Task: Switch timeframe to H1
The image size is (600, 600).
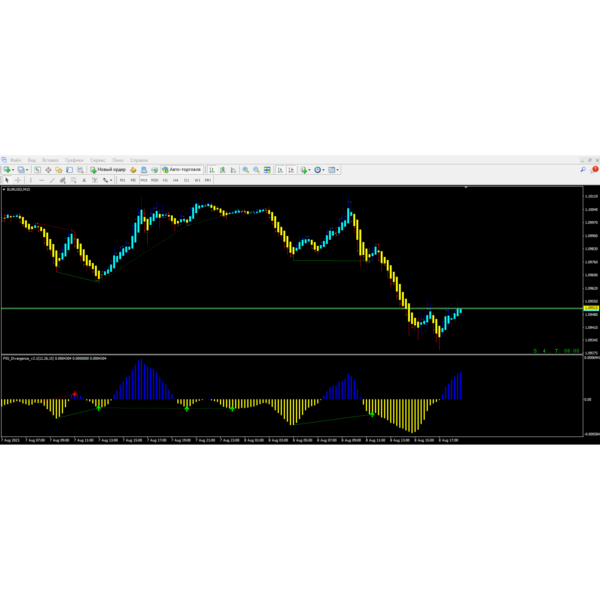Action: 165,180
